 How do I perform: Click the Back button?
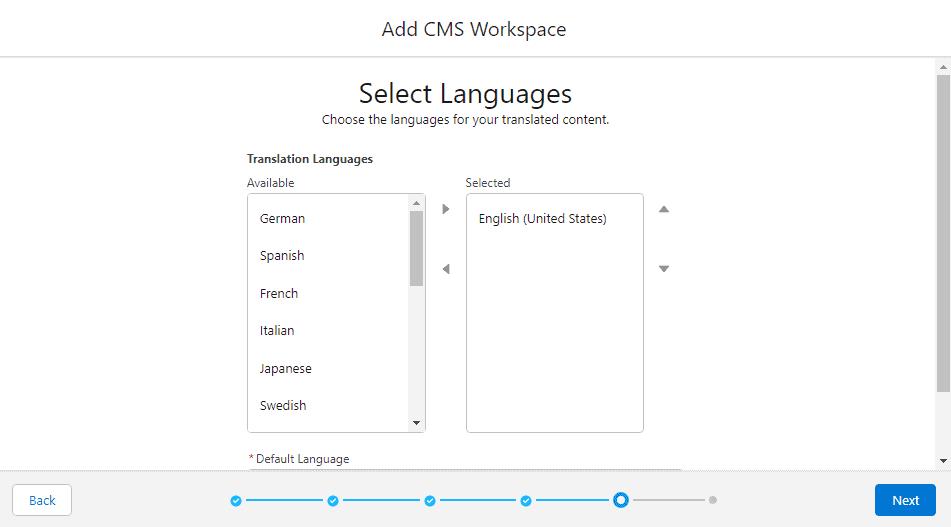pyautogui.click(x=42, y=500)
